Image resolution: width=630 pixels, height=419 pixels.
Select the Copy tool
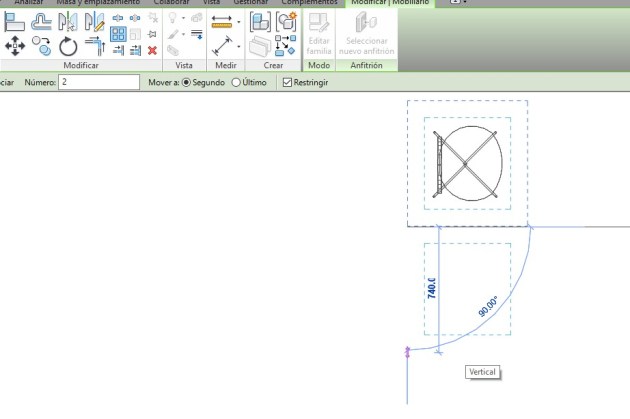click(42, 45)
